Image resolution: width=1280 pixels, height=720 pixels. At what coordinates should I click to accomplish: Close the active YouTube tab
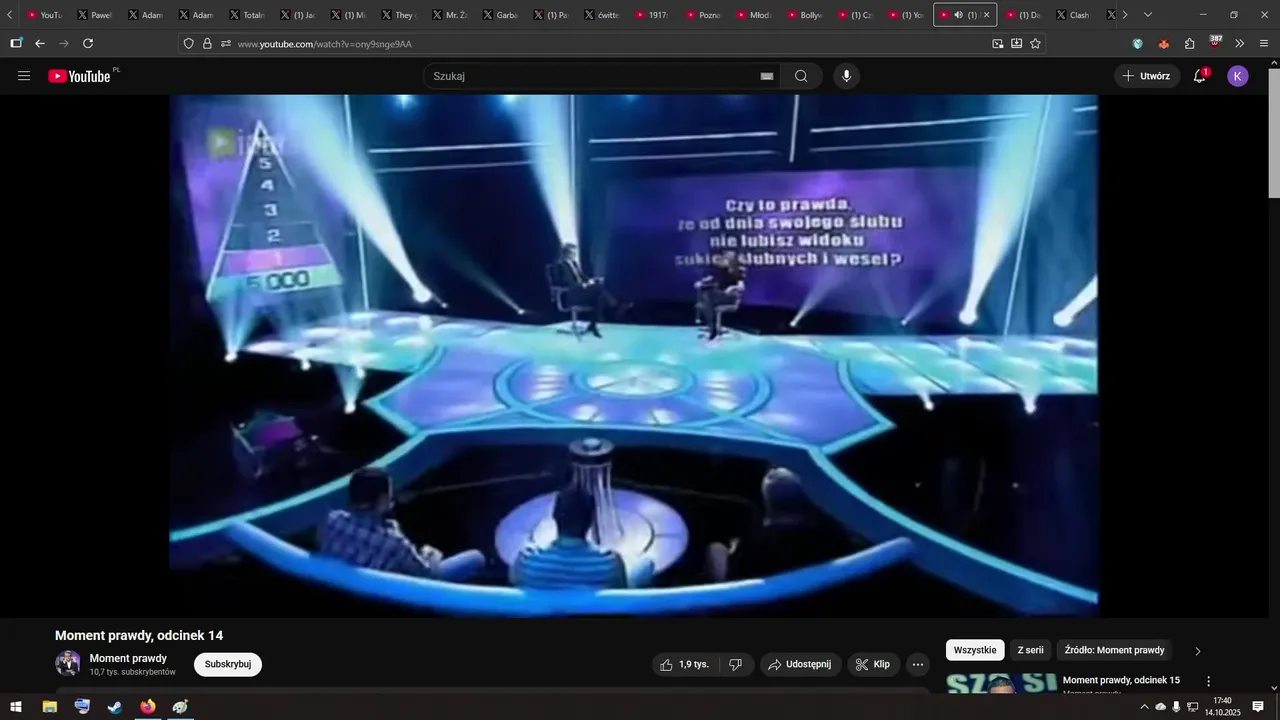pos(987,15)
